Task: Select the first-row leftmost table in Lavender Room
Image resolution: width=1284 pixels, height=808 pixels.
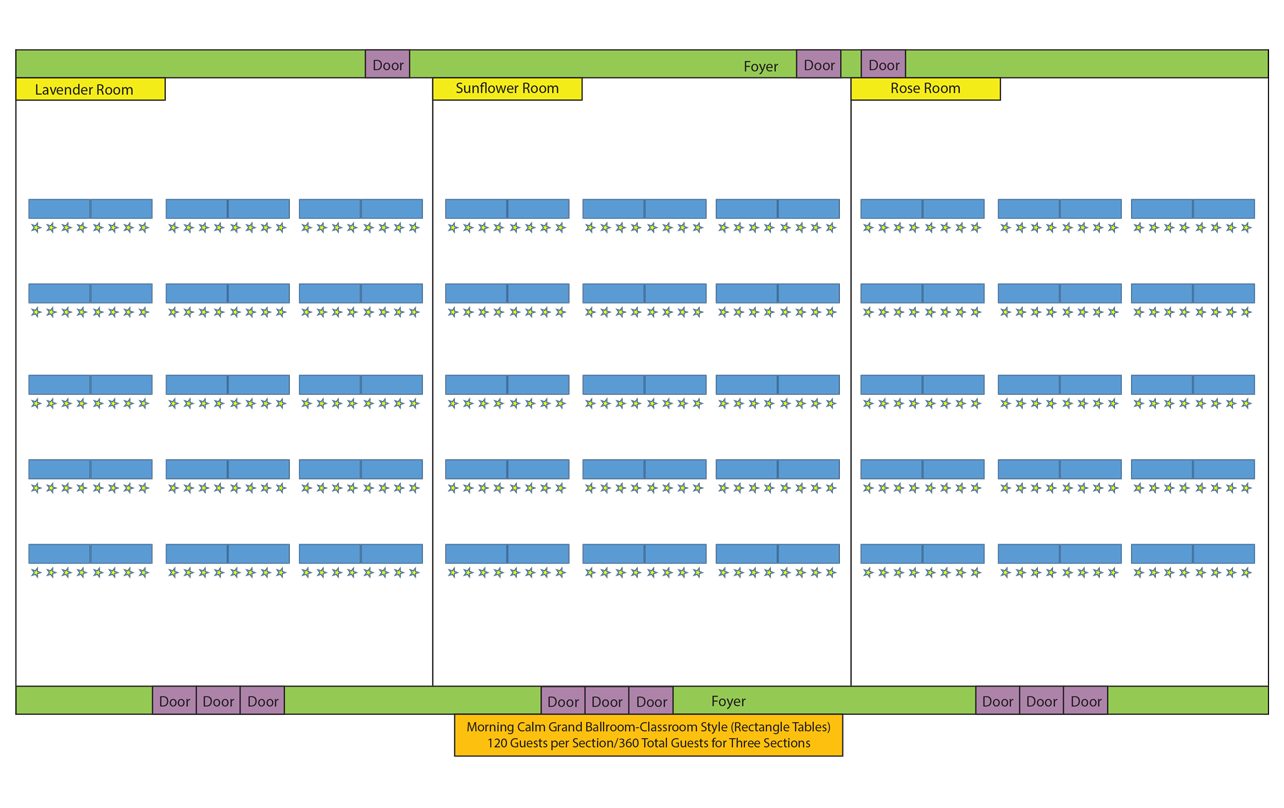Action: tap(91, 209)
